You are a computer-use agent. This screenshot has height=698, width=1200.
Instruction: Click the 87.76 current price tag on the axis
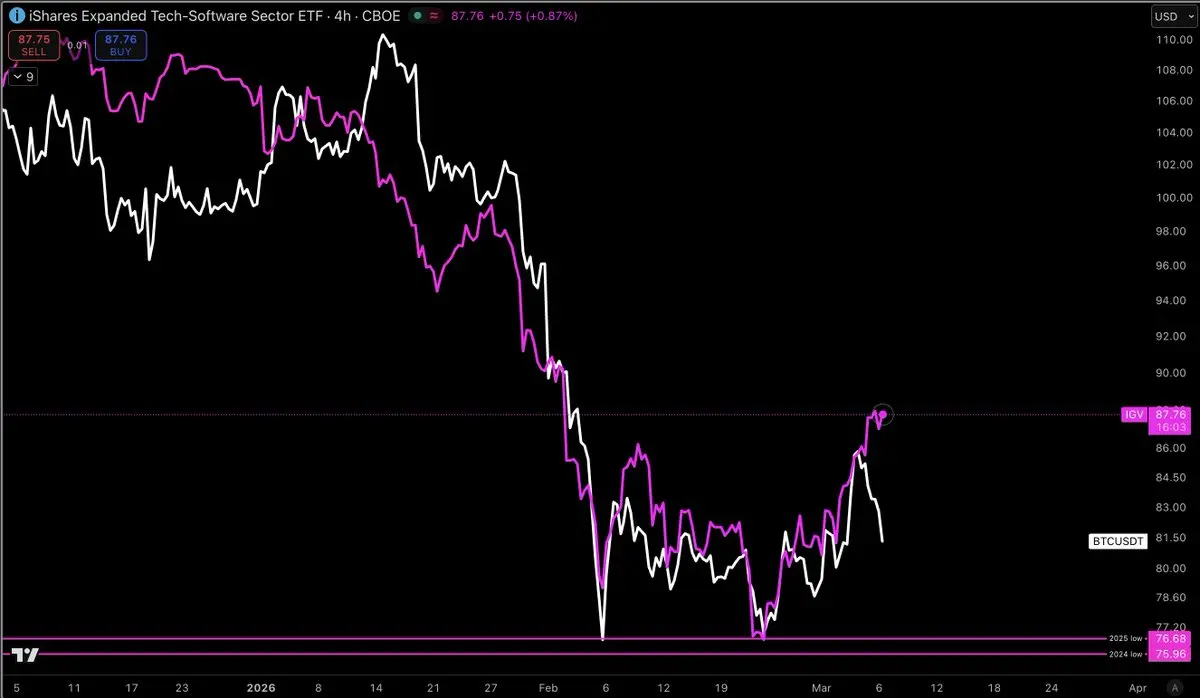tap(1170, 413)
